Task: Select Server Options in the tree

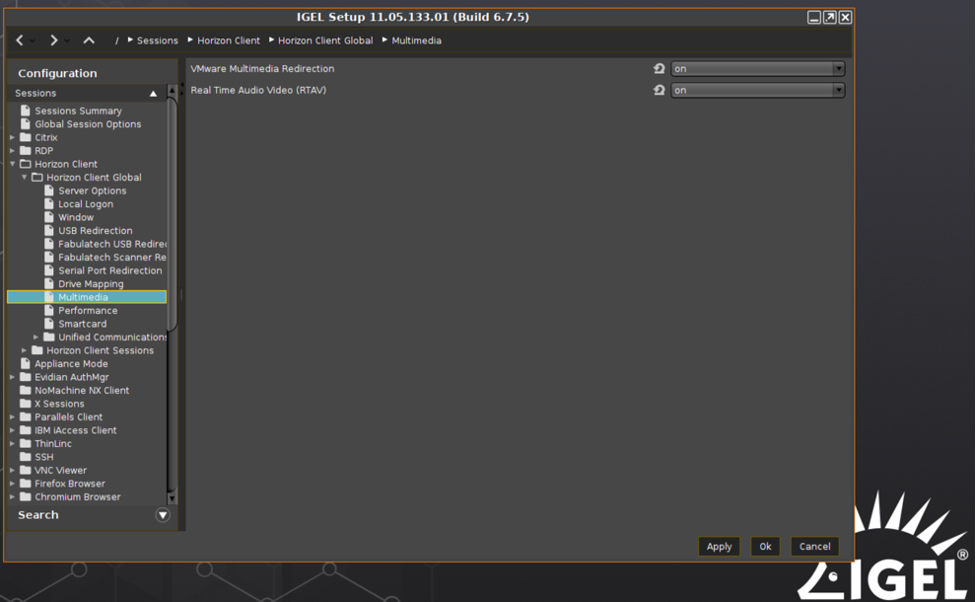Action: pyautogui.click(x=92, y=191)
